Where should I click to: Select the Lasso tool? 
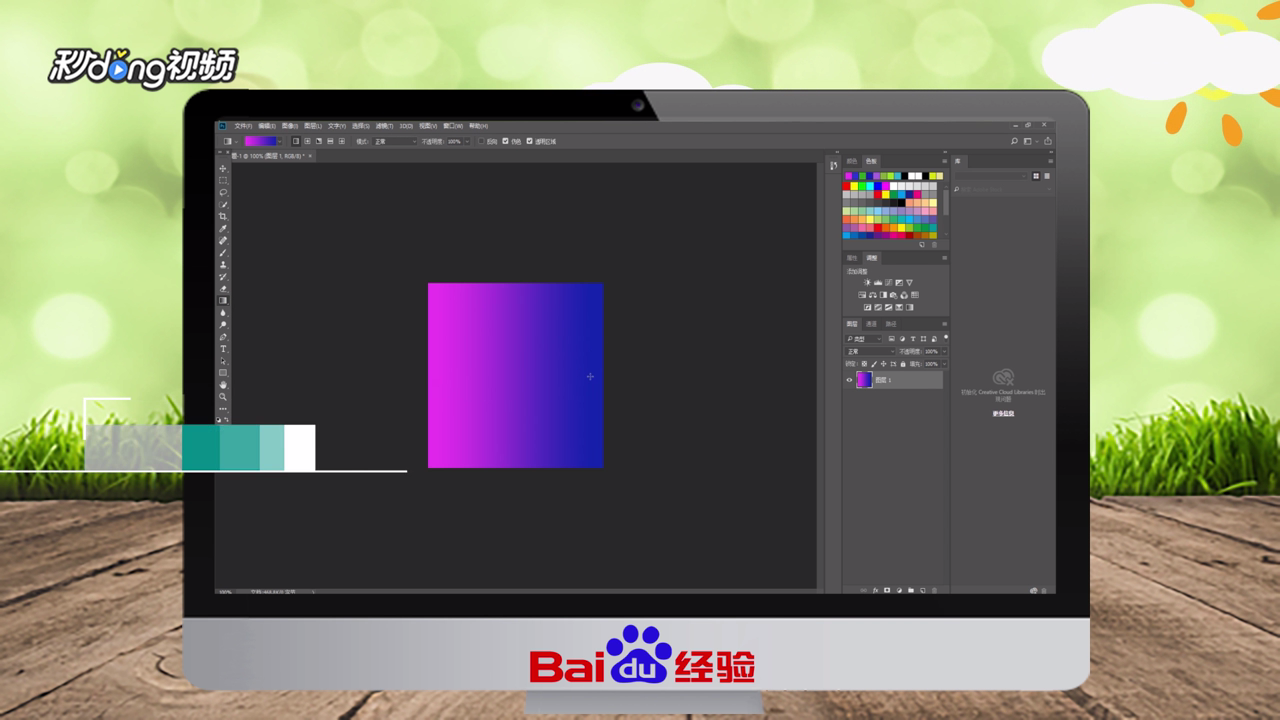(223, 192)
